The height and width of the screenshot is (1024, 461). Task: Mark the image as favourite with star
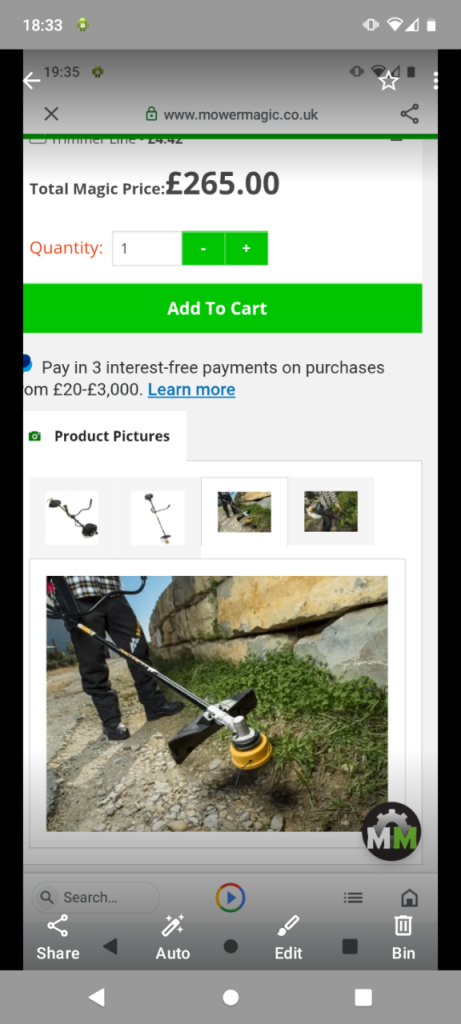[x=389, y=81]
